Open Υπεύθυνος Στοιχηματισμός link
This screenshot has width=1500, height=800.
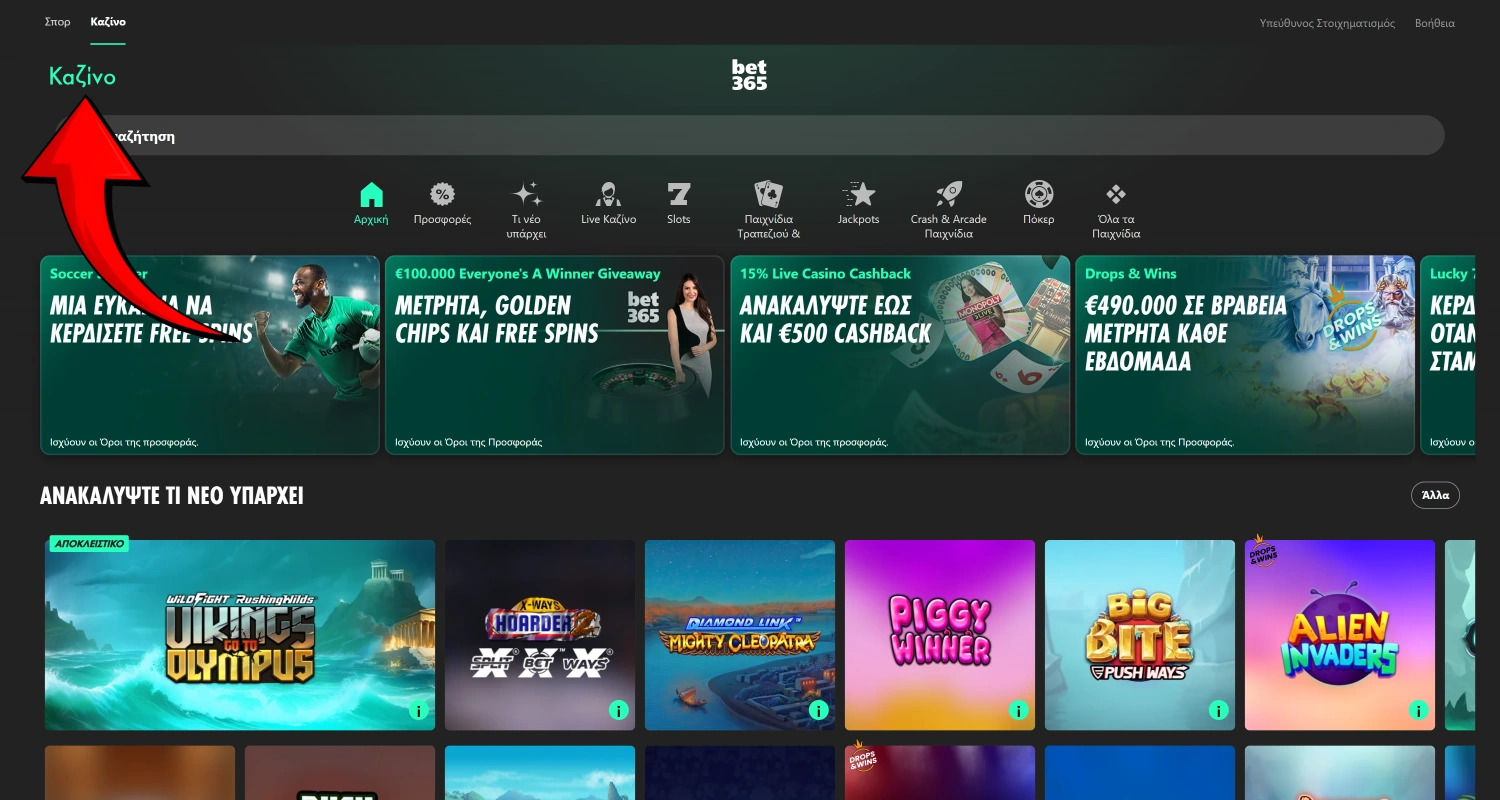[1327, 23]
